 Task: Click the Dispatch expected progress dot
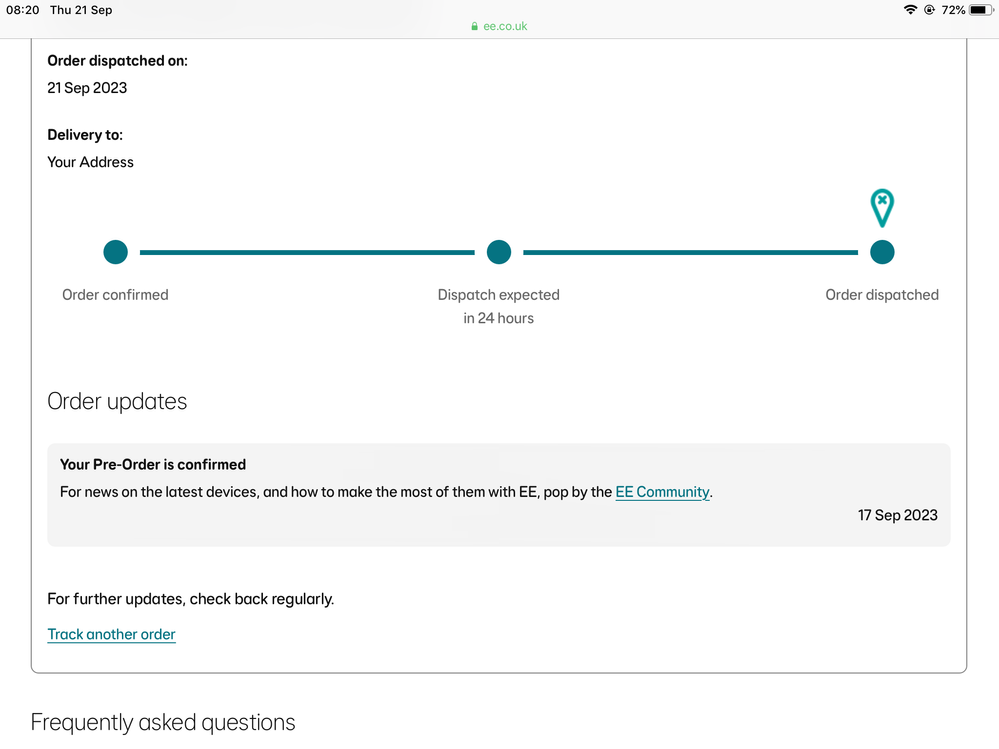click(499, 253)
